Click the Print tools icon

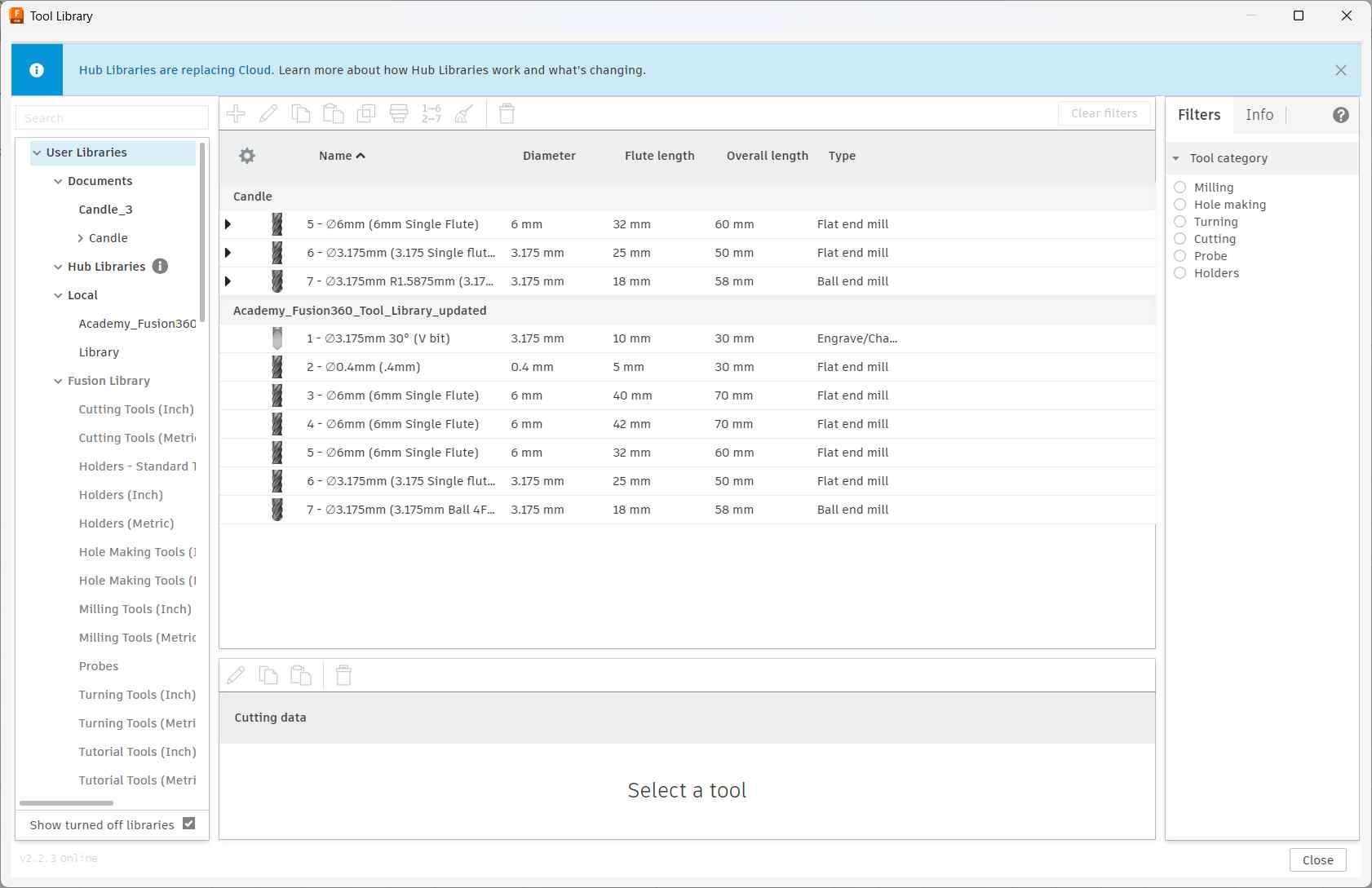tap(399, 113)
